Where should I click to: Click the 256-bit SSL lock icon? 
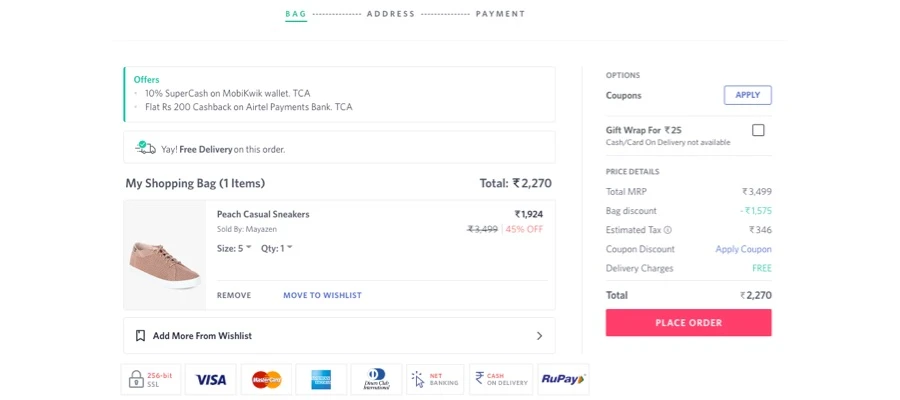147,379
